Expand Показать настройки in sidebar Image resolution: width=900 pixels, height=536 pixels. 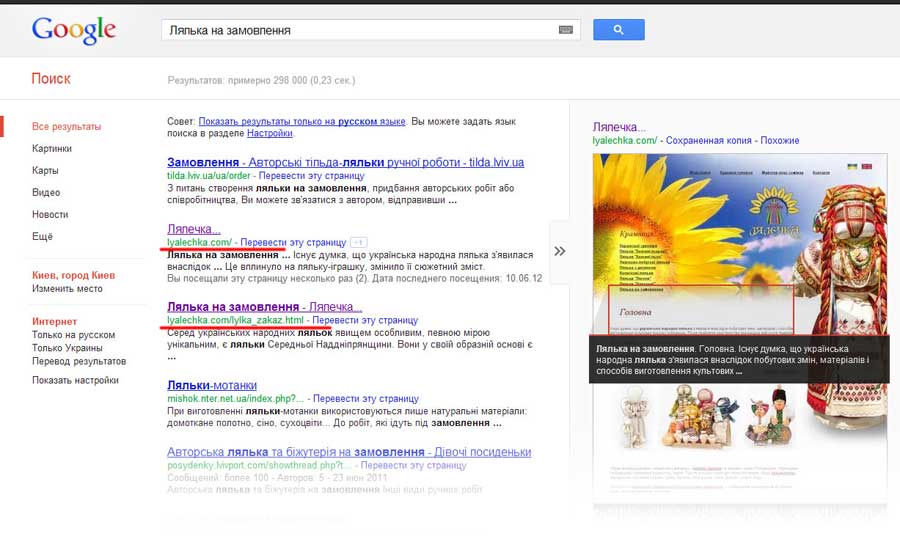point(75,380)
